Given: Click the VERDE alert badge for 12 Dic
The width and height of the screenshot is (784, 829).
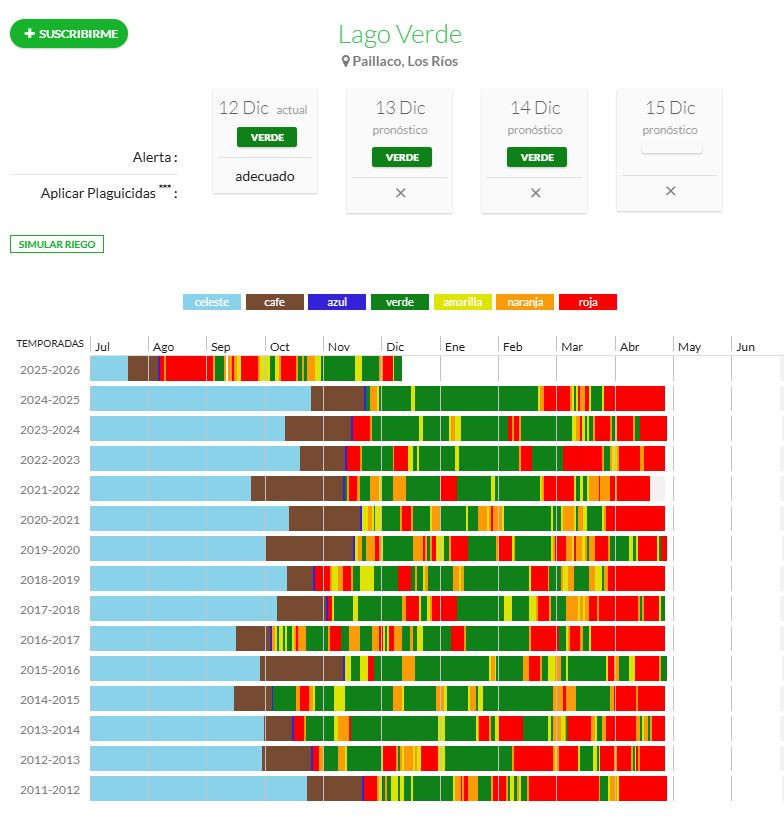Looking at the screenshot, I should coord(267,137).
